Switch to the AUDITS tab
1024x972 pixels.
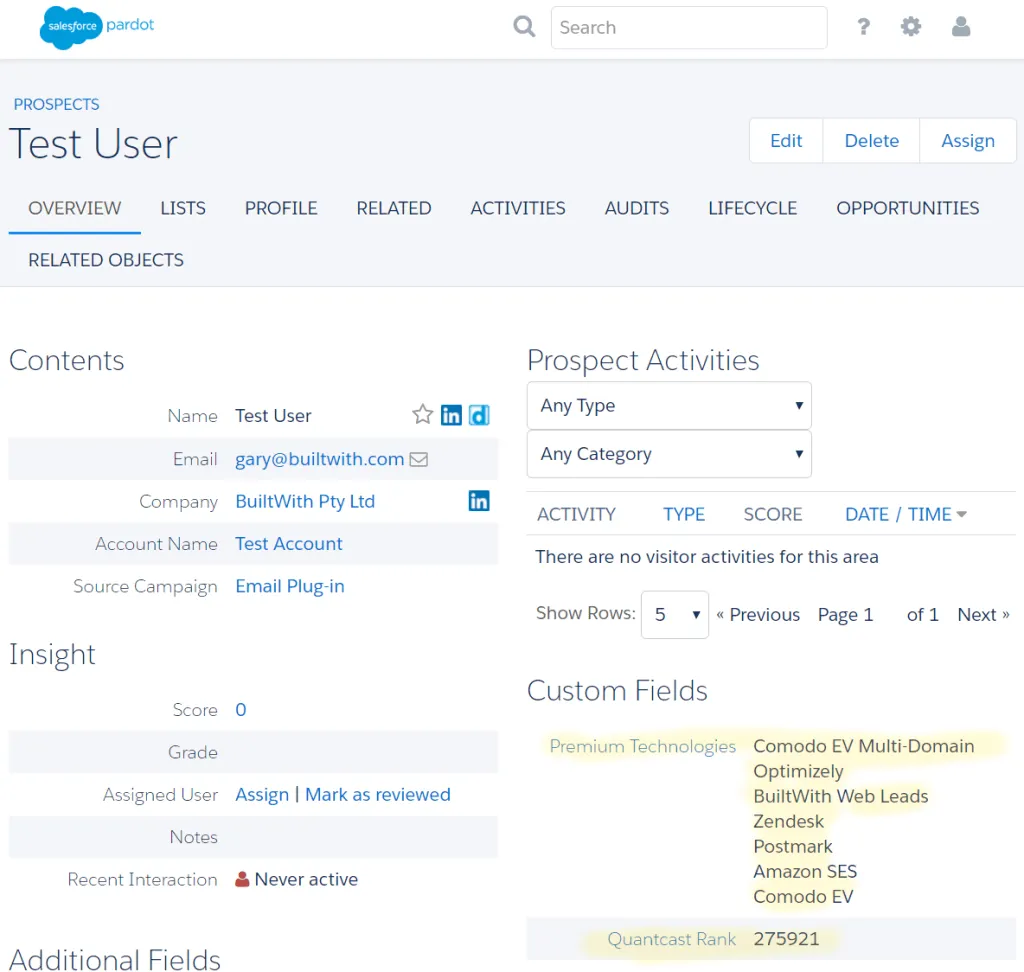(x=637, y=208)
